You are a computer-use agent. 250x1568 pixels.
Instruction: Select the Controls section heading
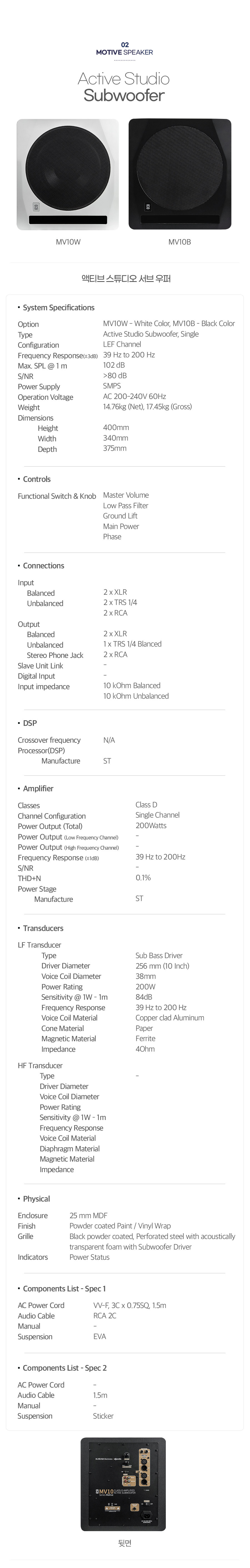point(34,480)
